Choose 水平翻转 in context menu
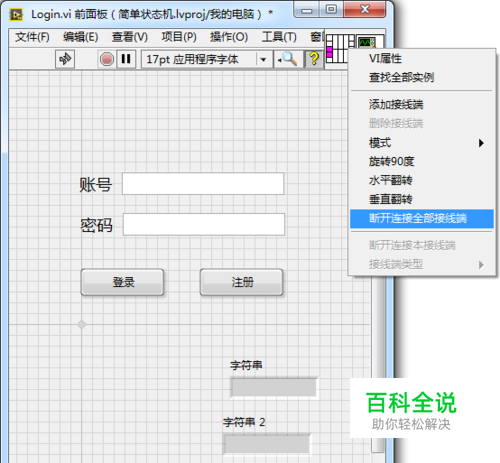Viewport: 500px width, 463px height. coord(421,180)
